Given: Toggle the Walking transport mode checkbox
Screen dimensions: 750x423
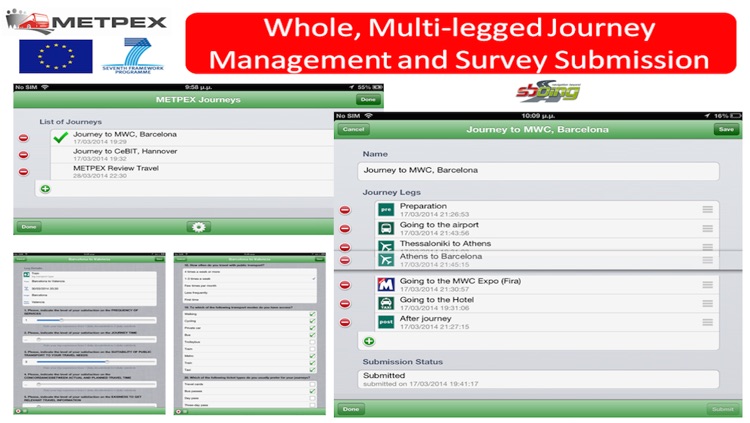Looking at the screenshot, I should coord(312,314).
